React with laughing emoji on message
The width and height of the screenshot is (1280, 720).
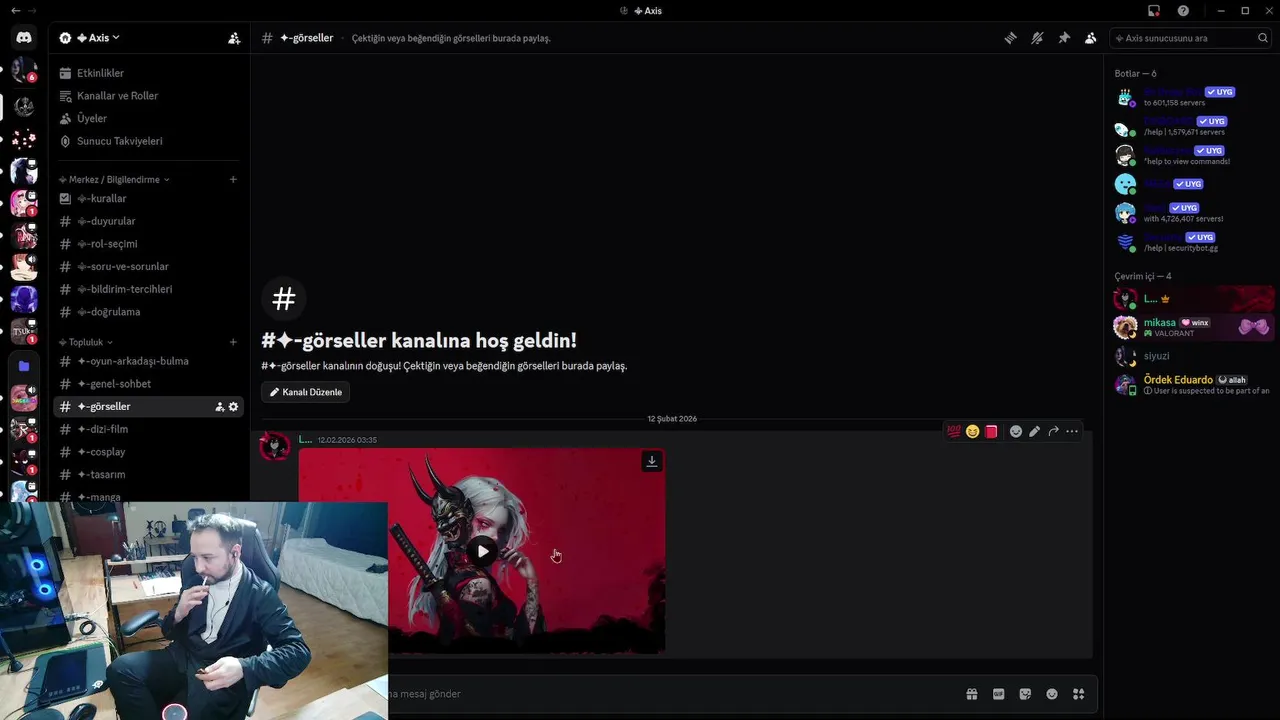972,431
